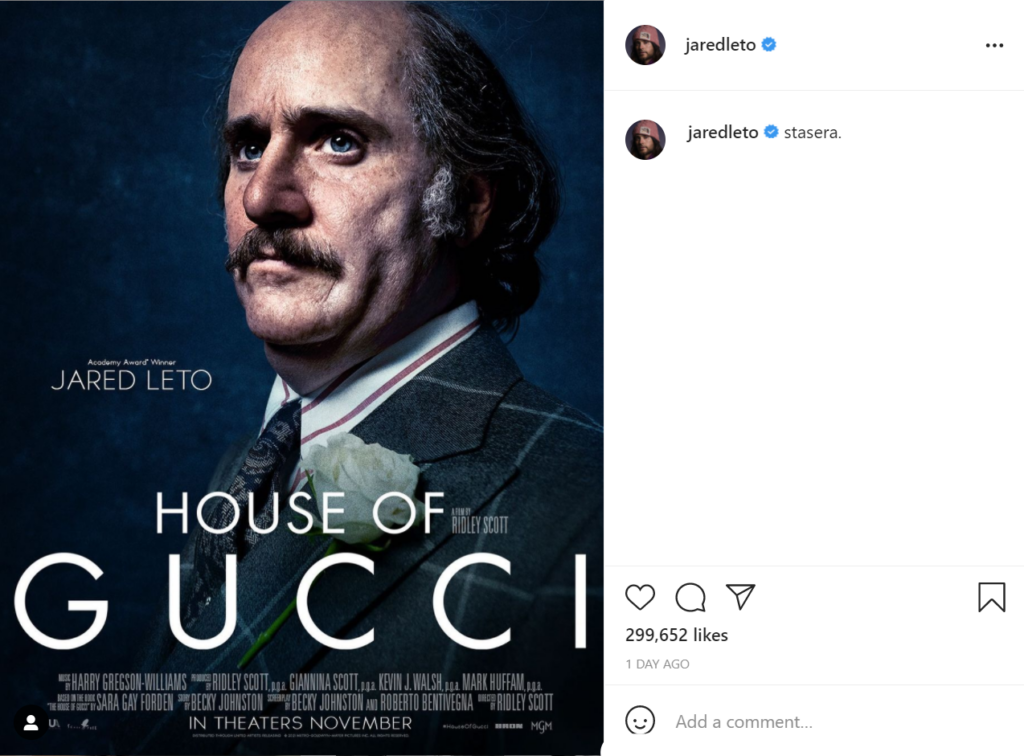Click the House of Gucci poster image
This screenshot has height=756, width=1024.
coord(302,378)
